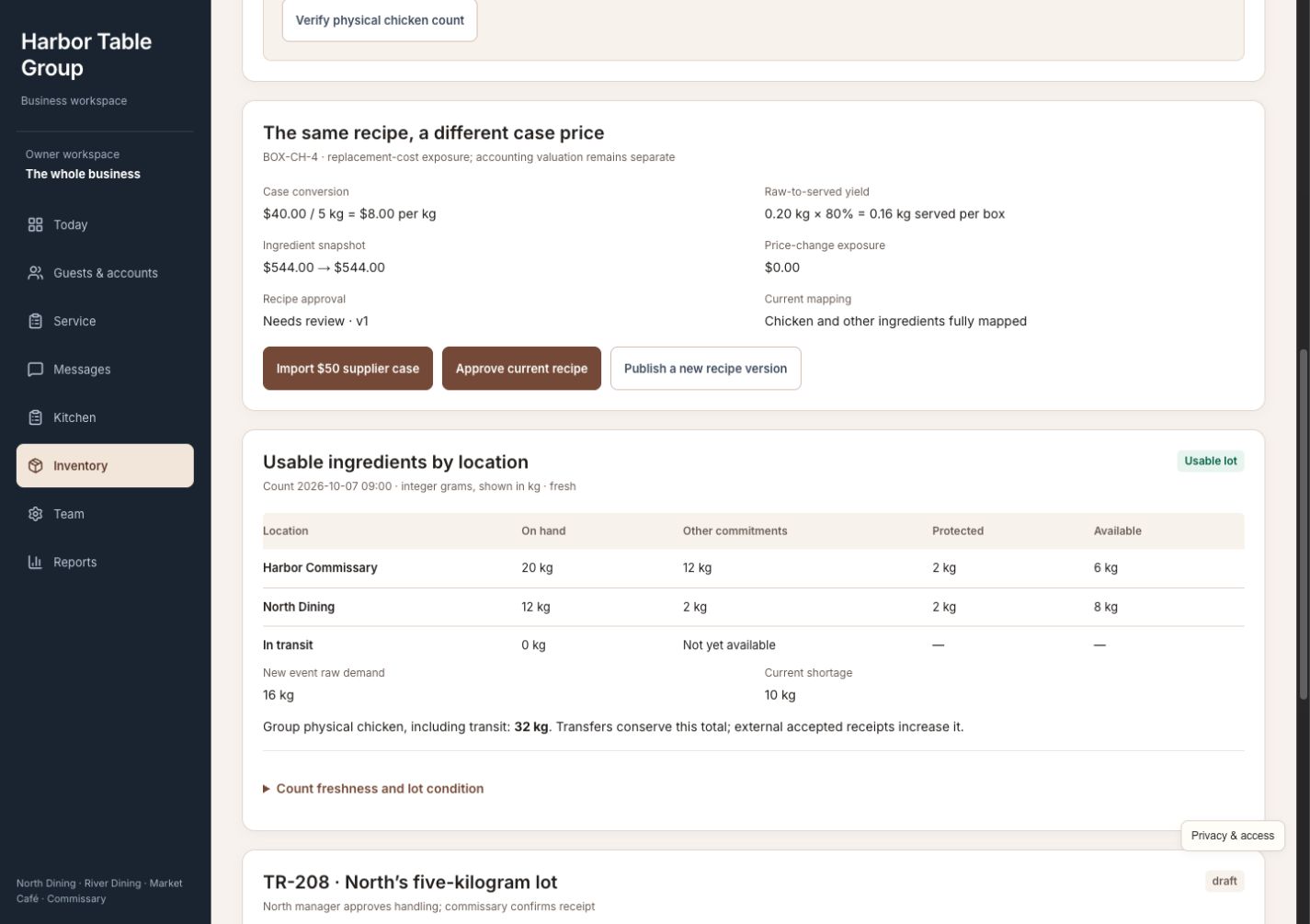Screen dimensions: 1310x924
Task: Open the Service section label
Action: 74,321
